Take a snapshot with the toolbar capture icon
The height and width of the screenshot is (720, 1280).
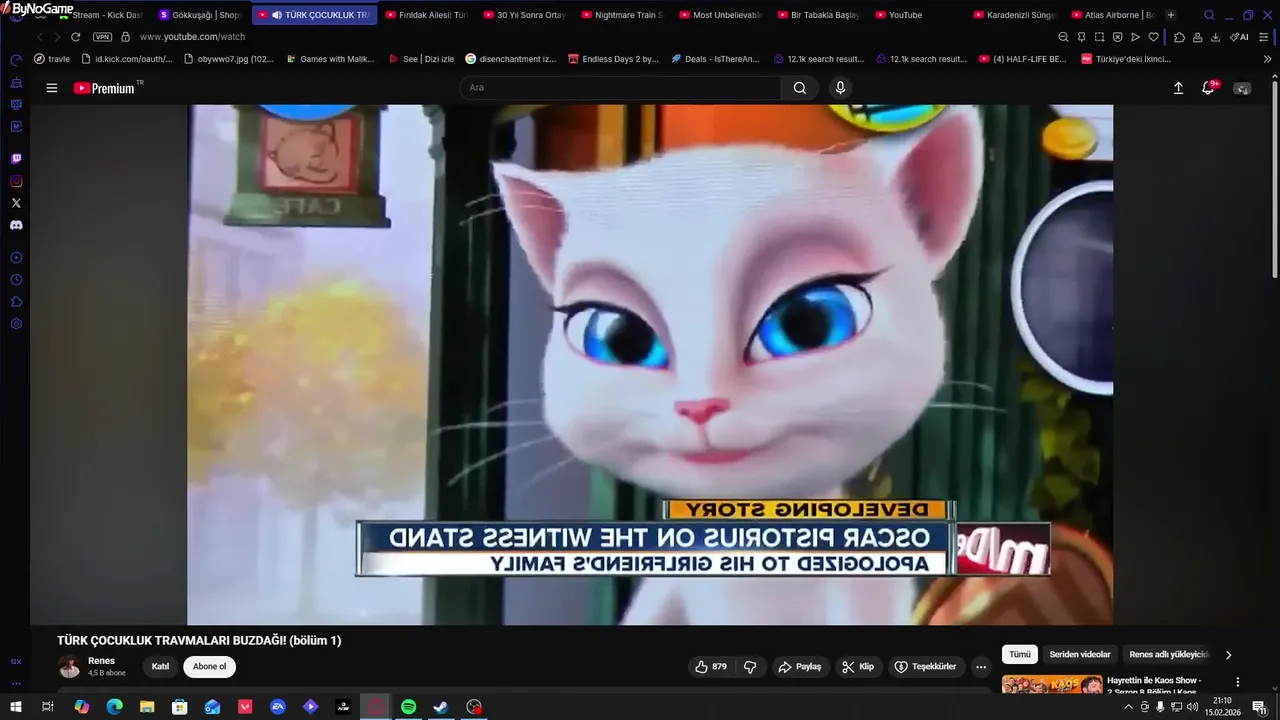tap(1099, 37)
